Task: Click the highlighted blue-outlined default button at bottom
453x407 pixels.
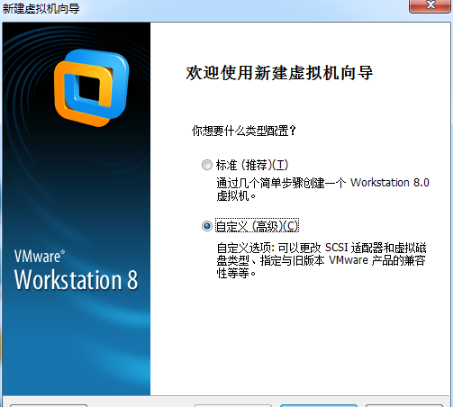Action: point(319,405)
